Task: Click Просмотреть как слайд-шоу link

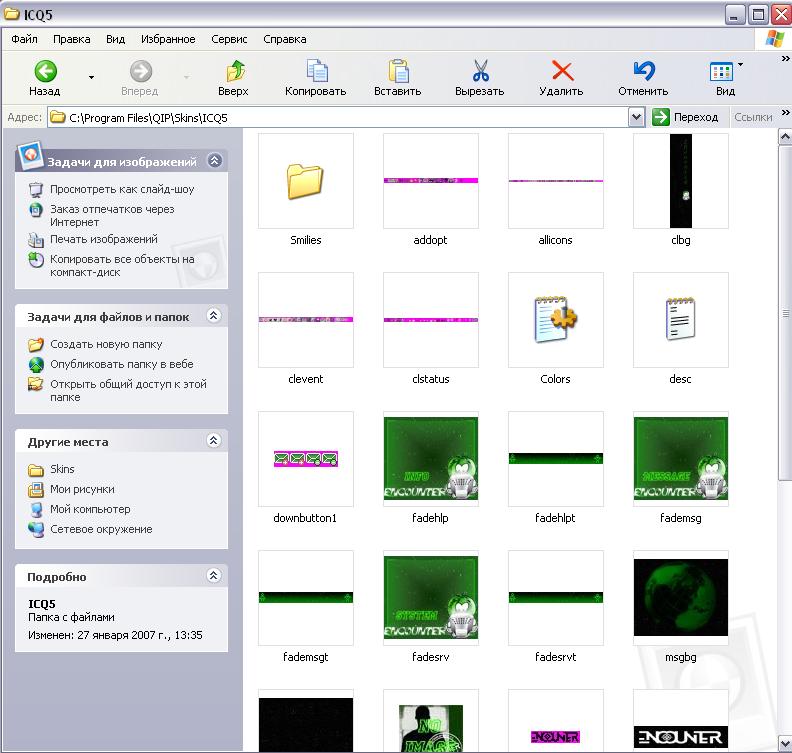Action: coord(122,189)
